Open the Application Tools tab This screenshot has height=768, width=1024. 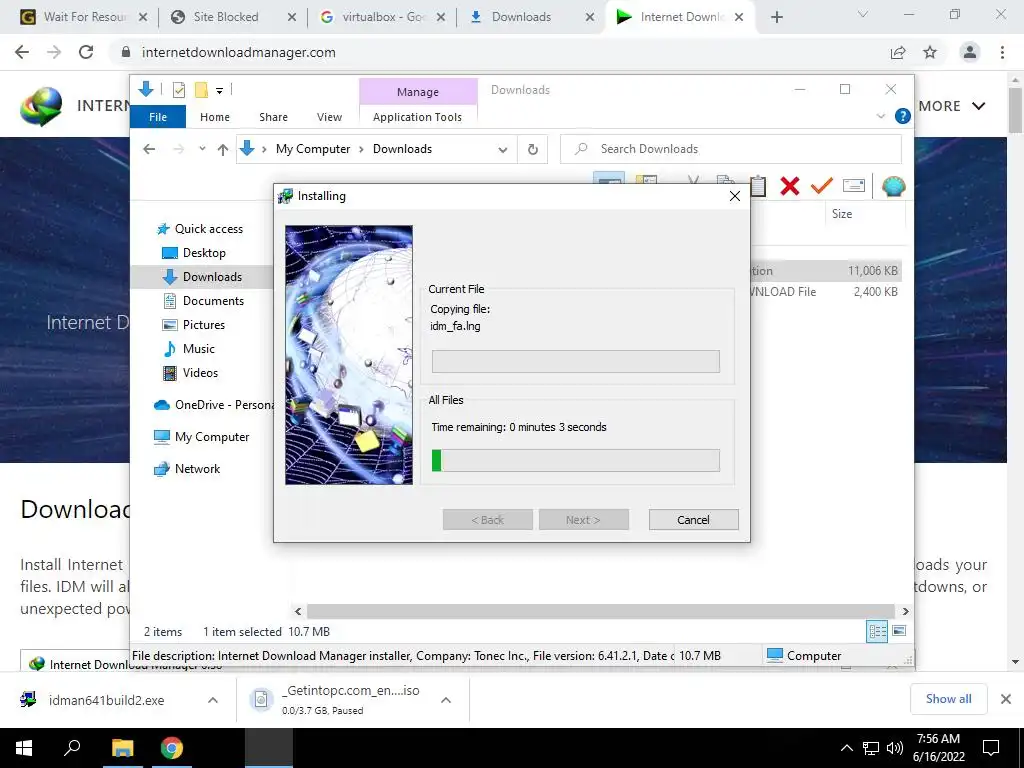point(417,117)
